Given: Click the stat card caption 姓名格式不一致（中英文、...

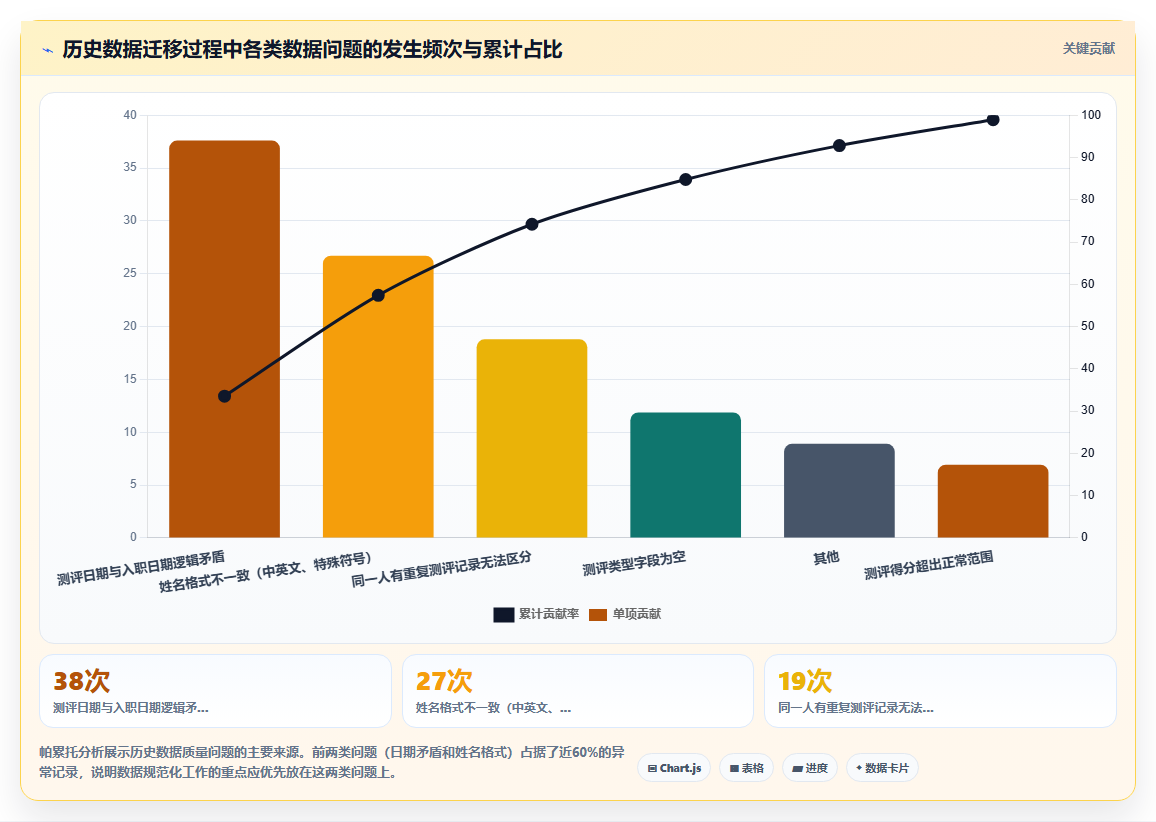Looking at the screenshot, I should [x=493, y=708].
